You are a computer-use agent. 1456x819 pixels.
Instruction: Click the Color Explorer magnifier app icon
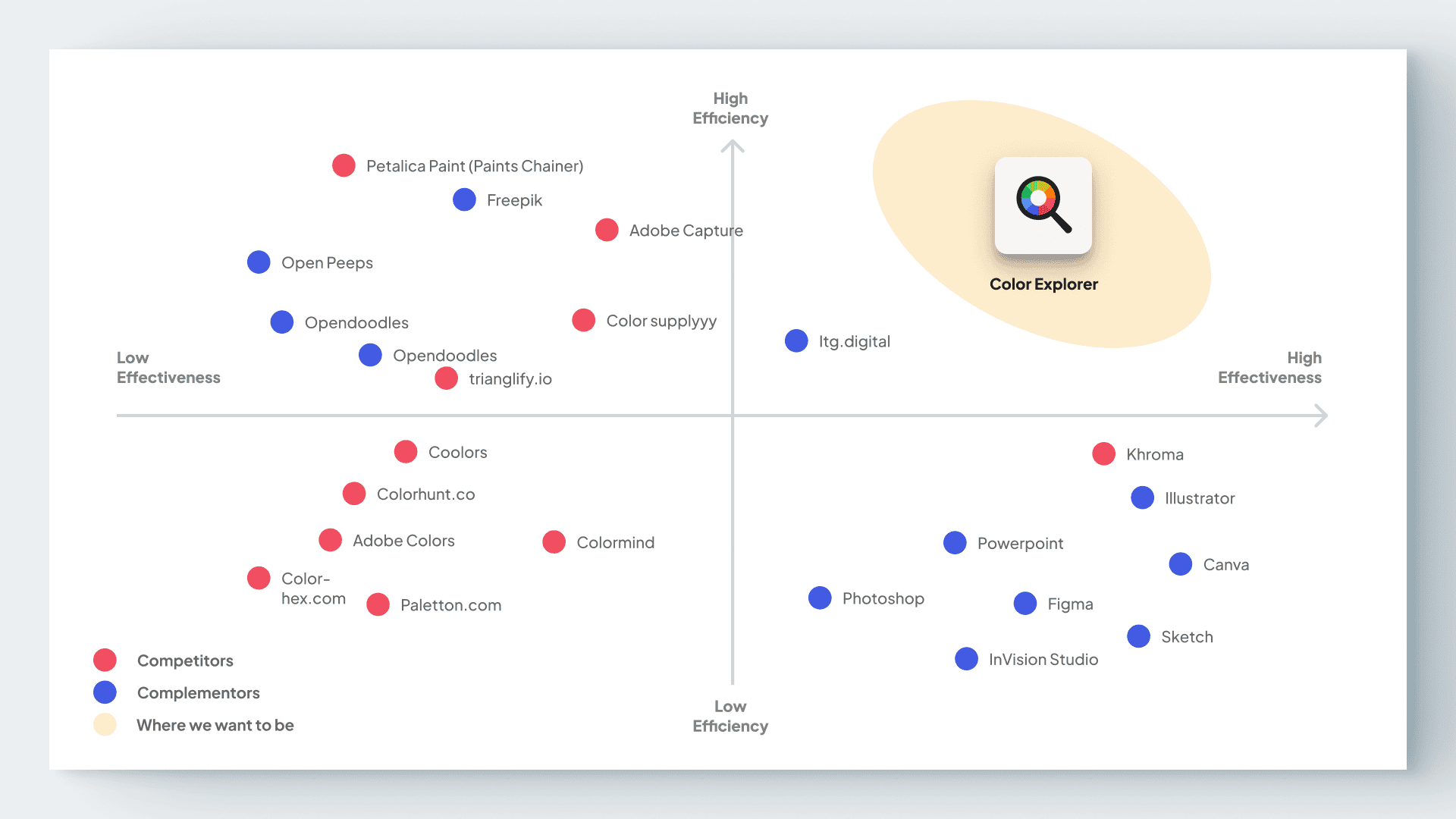[x=1043, y=205]
